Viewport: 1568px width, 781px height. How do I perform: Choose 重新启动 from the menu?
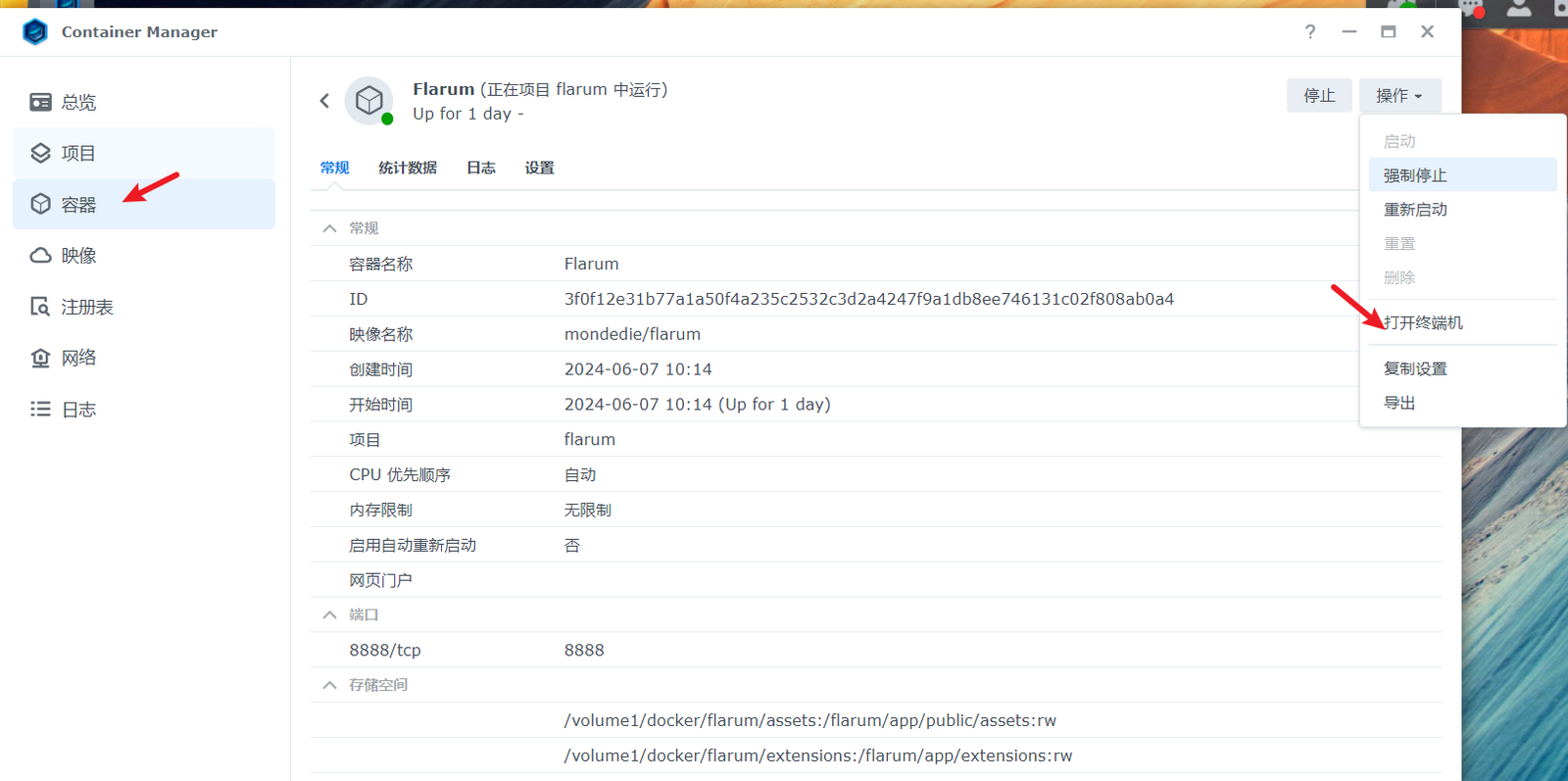[x=1462, y=210]
